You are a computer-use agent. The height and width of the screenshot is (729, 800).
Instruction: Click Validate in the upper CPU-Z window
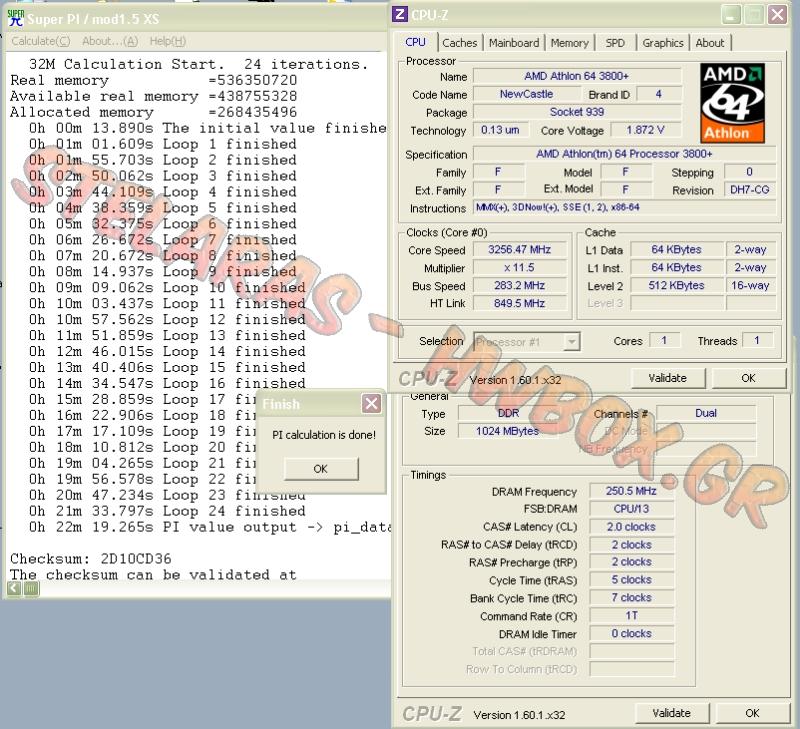click(667, 378)
